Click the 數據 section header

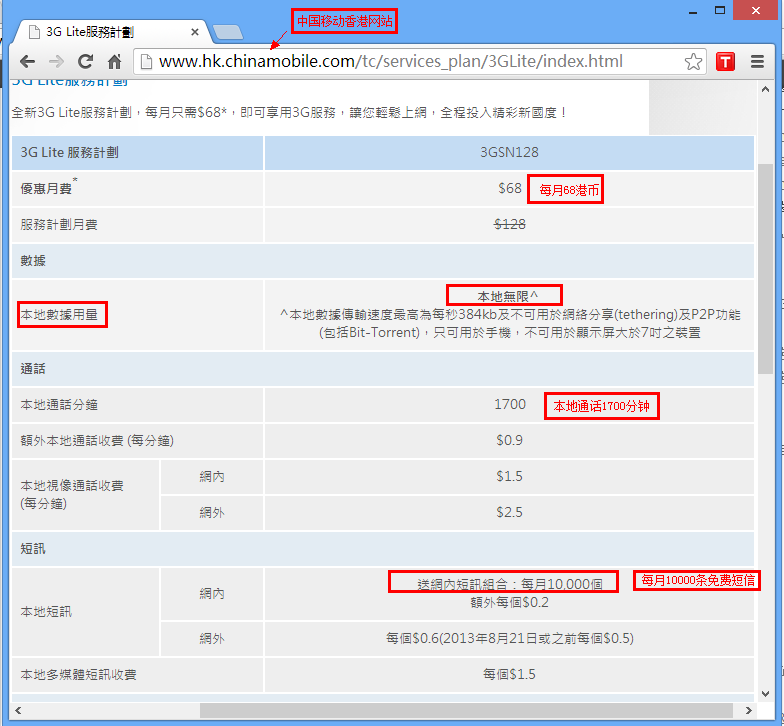pyautogui.click(x=33, y=260)
